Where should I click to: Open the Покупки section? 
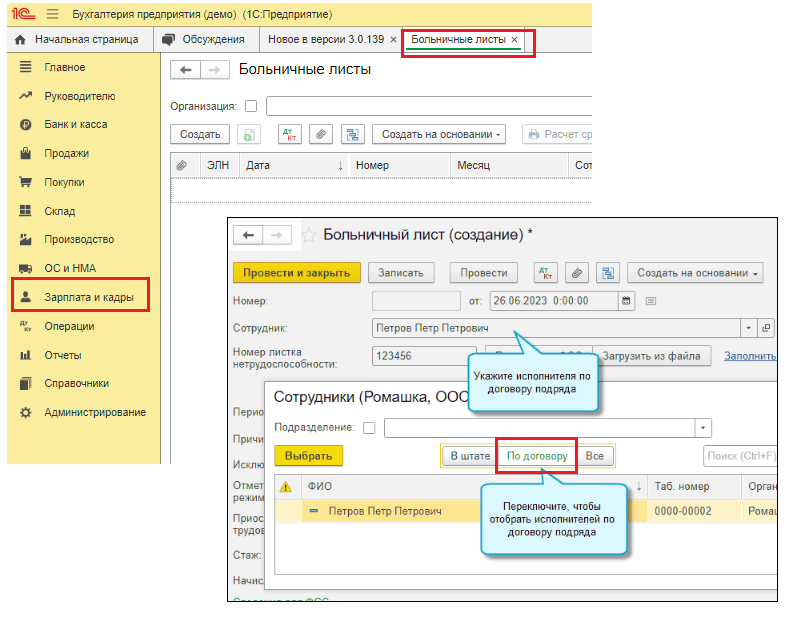point(64,182)
